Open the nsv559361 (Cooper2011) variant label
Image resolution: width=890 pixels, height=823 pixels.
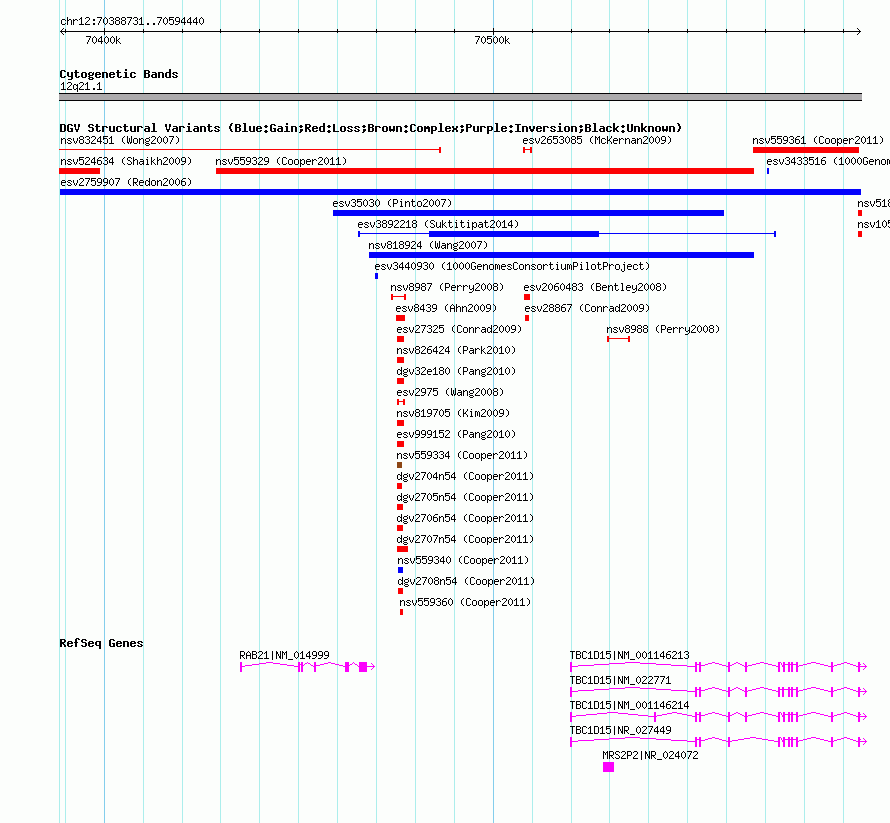(x=818, y=140)
